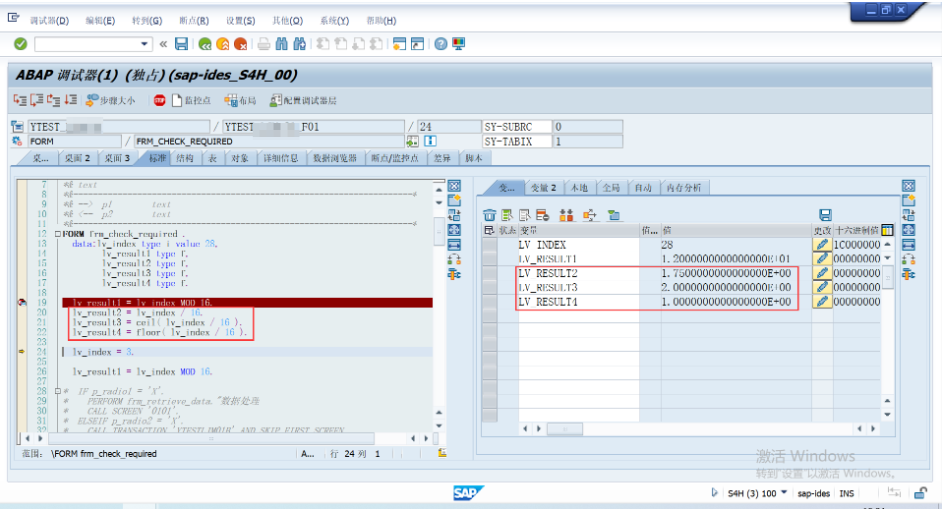Open the 断点(R) menu
This screenshot has width=945, height=509.
point(194,20)
